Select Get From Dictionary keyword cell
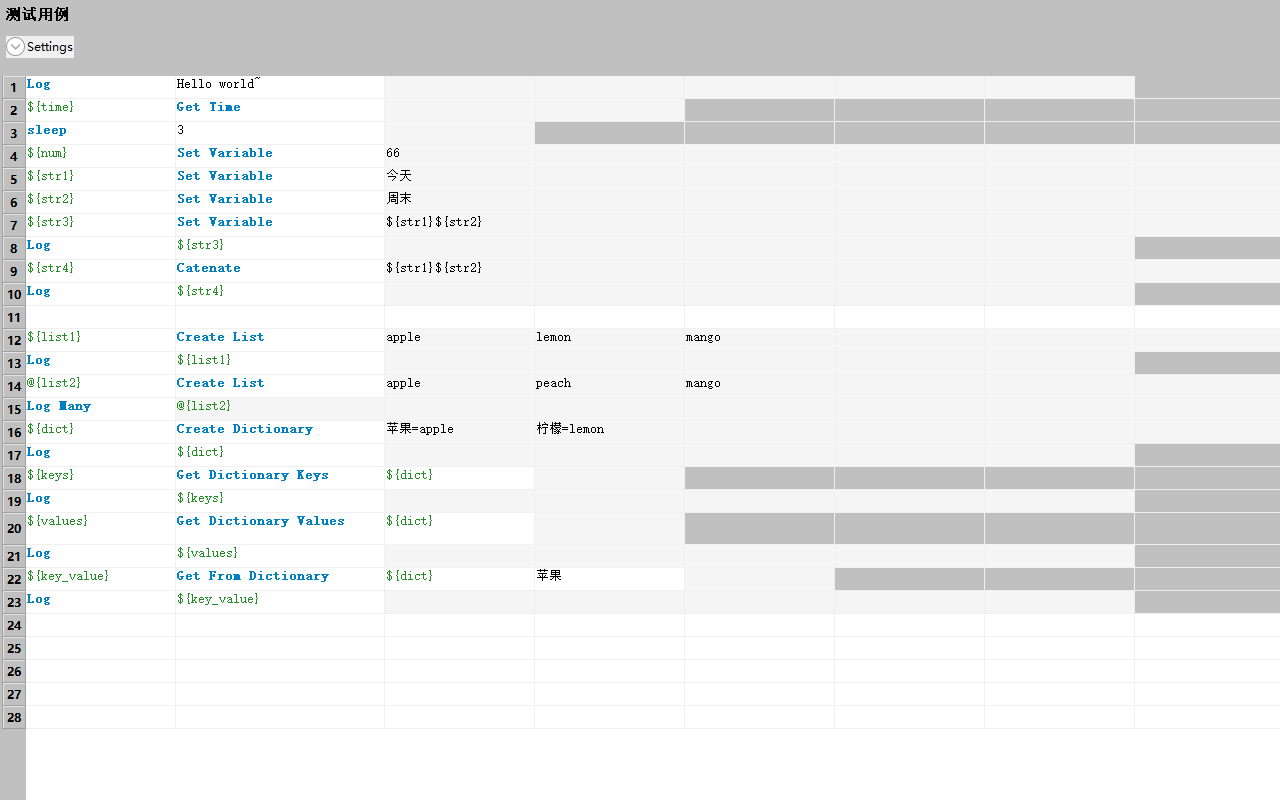This screenshot has width=1280, height=800. 280,579
